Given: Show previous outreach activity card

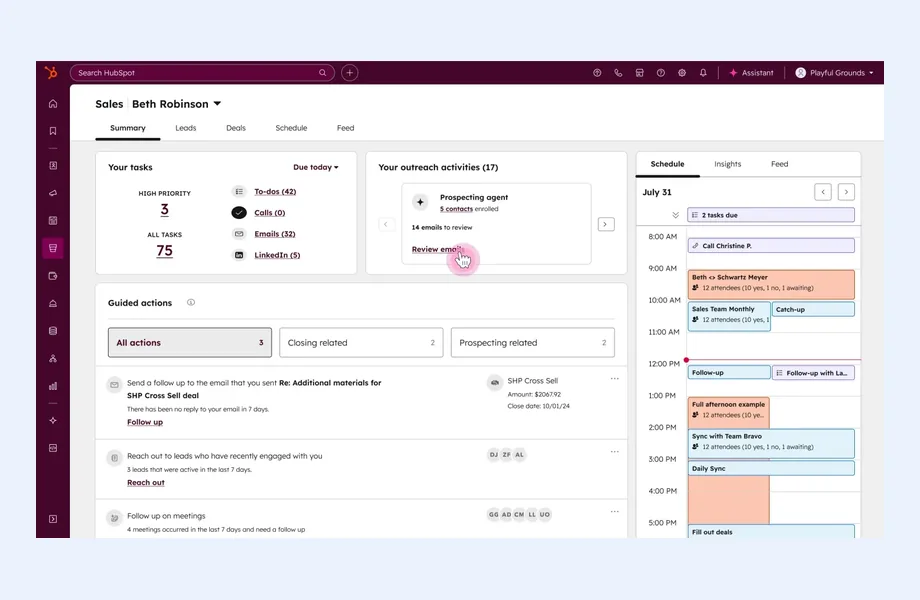Looking at the screenshot, I should coord(386,224).
